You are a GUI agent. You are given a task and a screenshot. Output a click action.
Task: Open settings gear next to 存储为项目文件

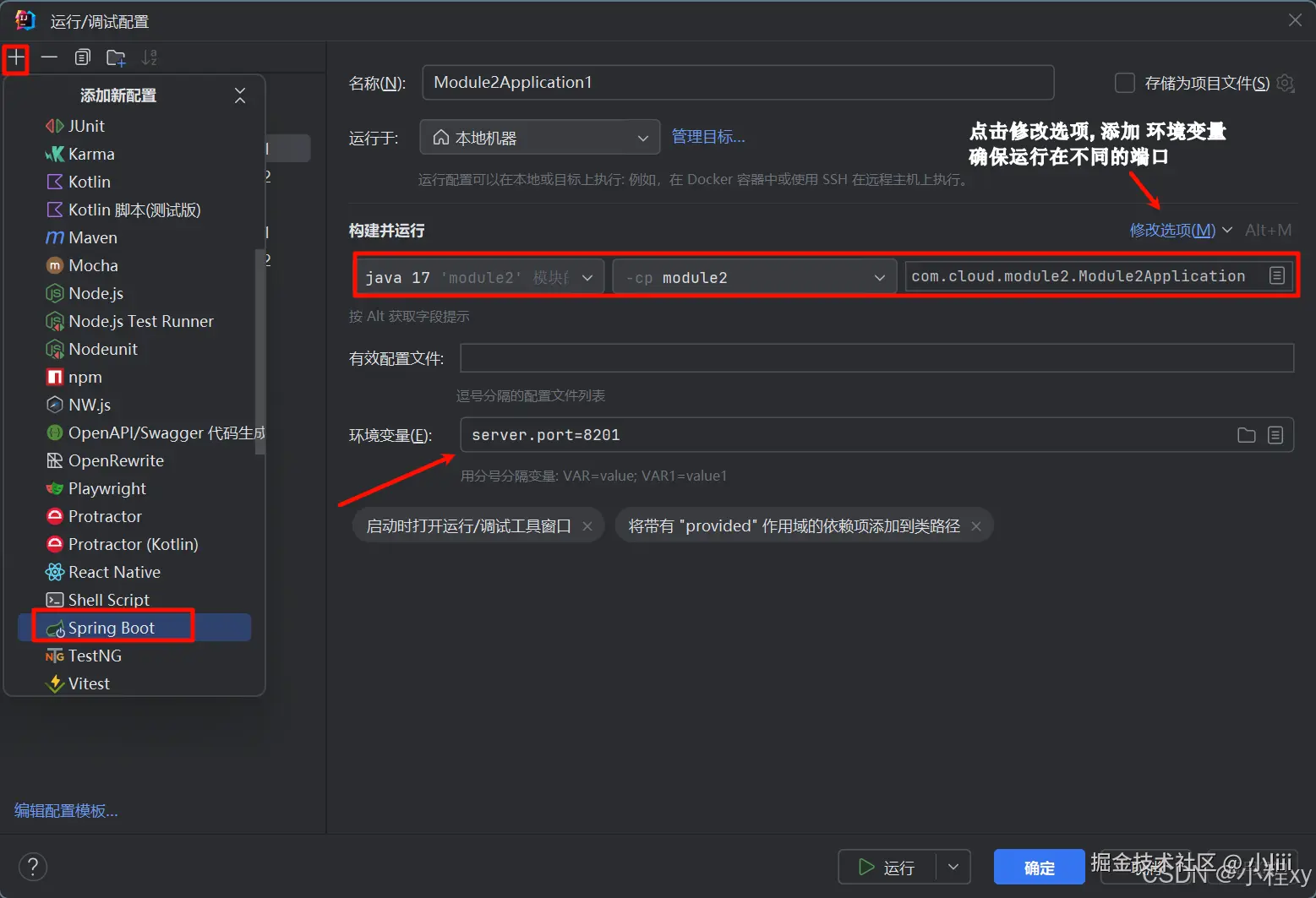1286,83
